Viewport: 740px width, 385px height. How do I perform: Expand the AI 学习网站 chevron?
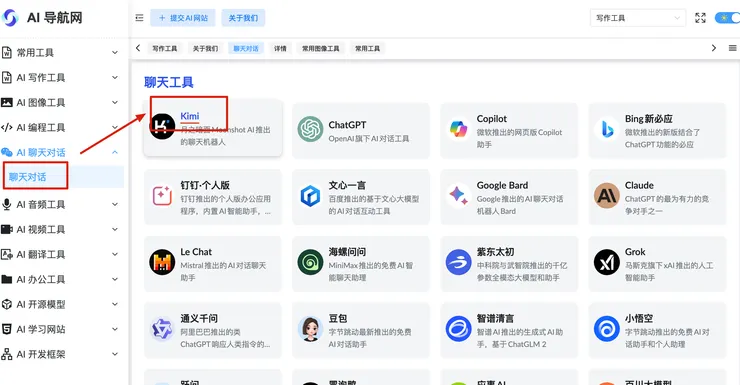pos(115,329)
